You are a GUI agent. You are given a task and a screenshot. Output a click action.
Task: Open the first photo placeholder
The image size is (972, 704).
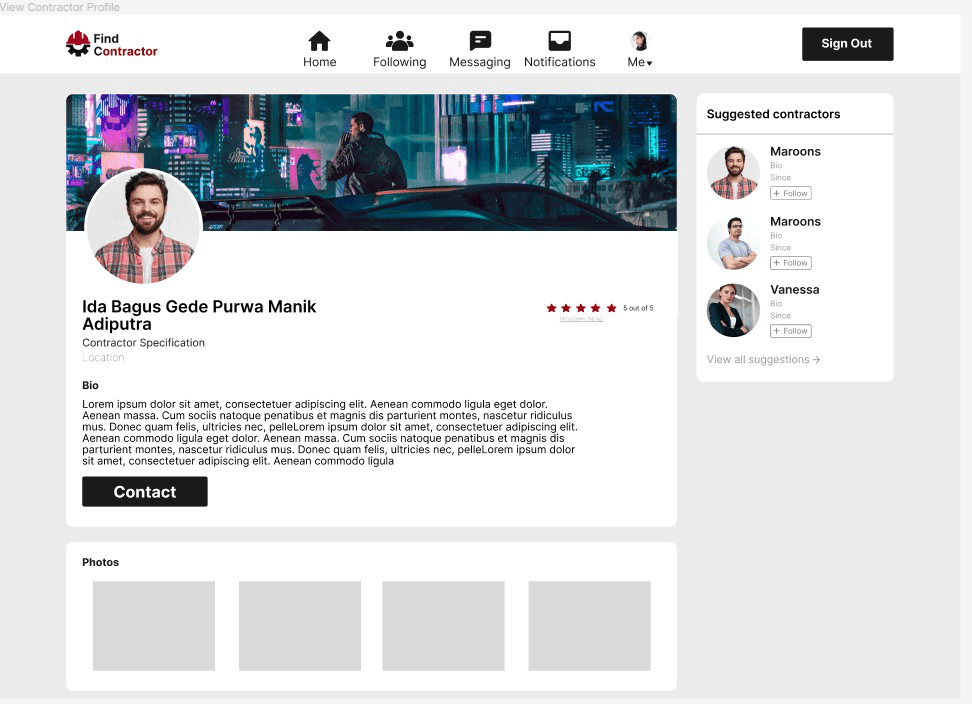coord(154,626)
